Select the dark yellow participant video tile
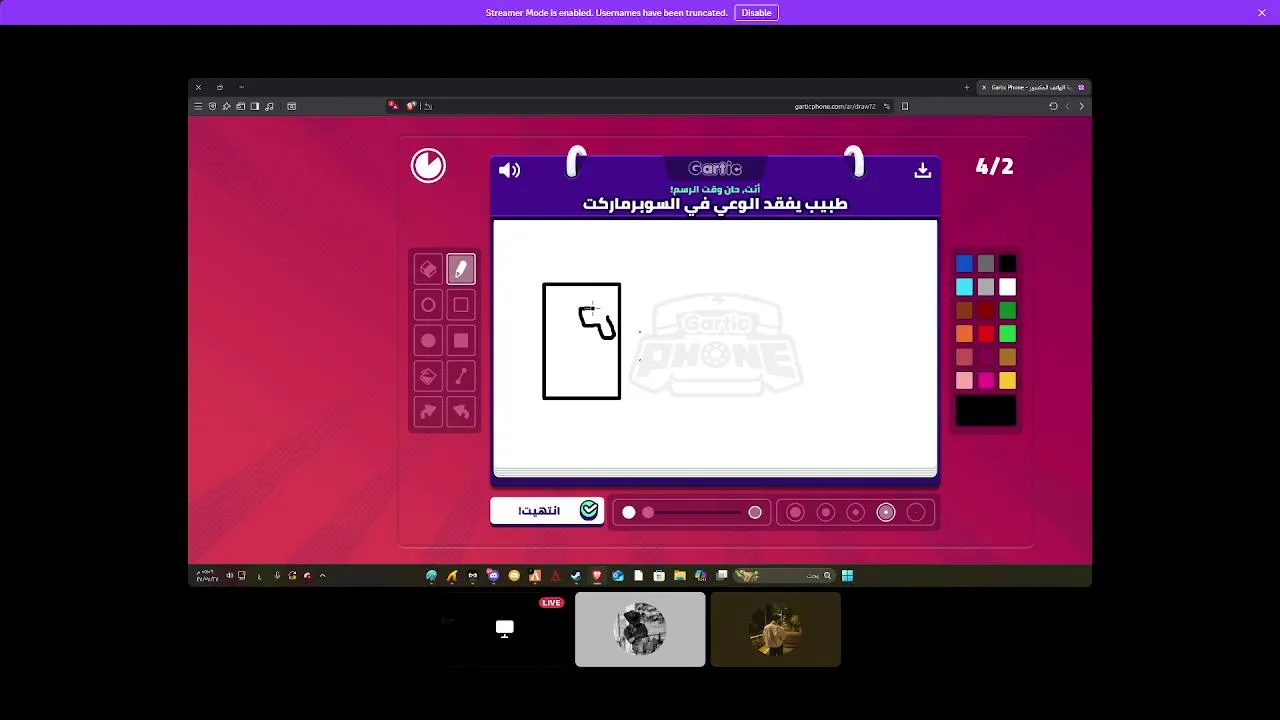Image resolution: width=1280 pixels, height=720 pixels. (x=776, y=629)
